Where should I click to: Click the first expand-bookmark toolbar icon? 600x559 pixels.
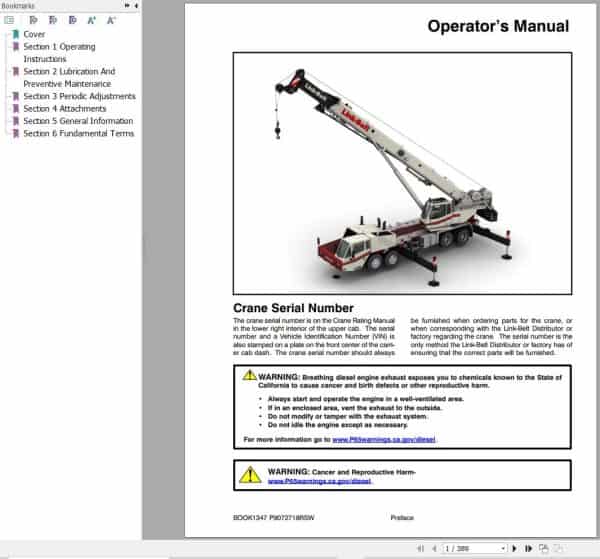click(34, 20)
